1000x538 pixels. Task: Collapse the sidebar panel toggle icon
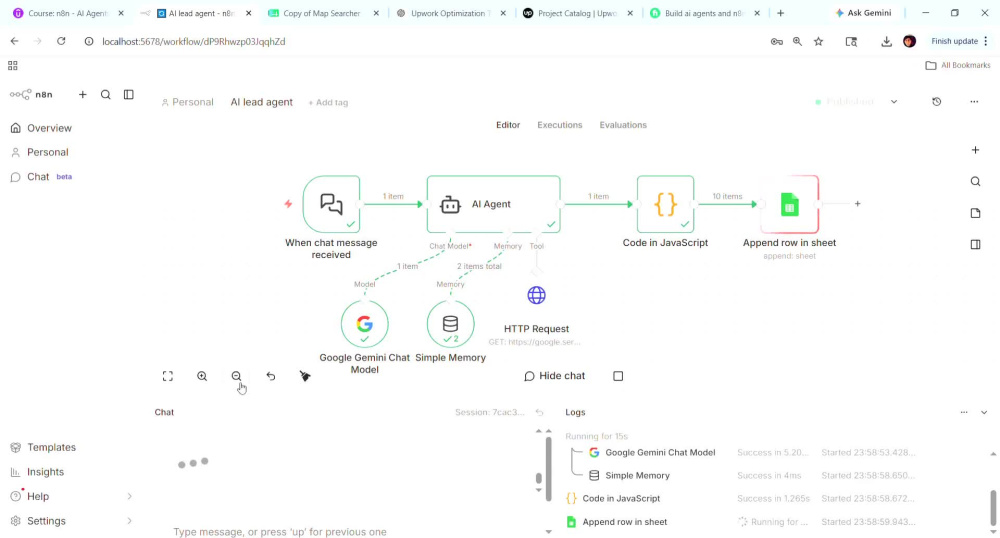(129, 94)
